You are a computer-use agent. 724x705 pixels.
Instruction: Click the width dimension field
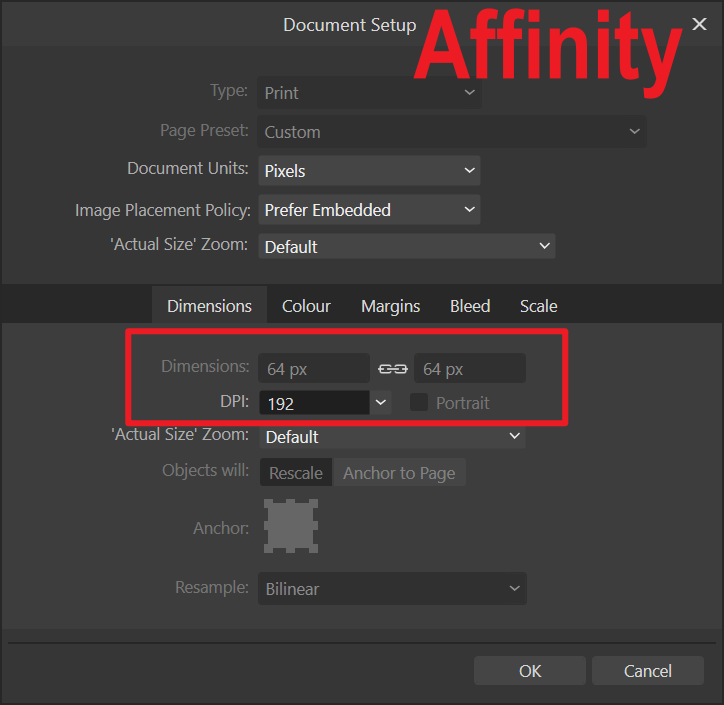coord(314,368)
